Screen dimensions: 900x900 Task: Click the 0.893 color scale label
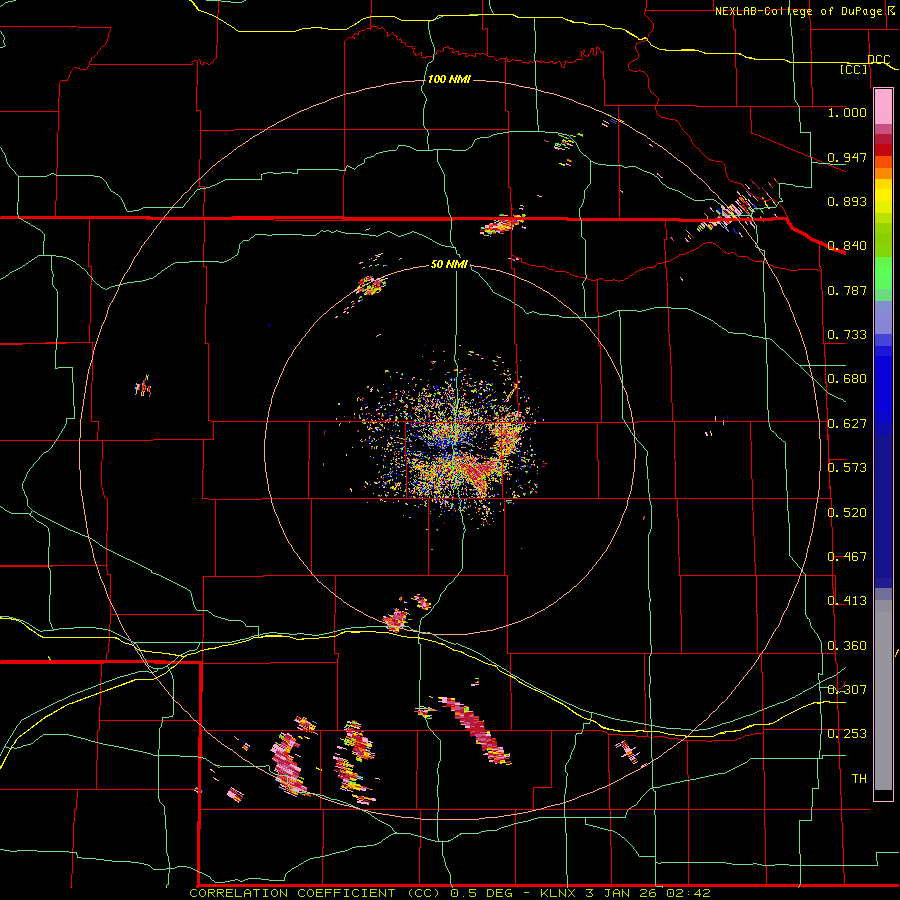[x=847, y=201]
